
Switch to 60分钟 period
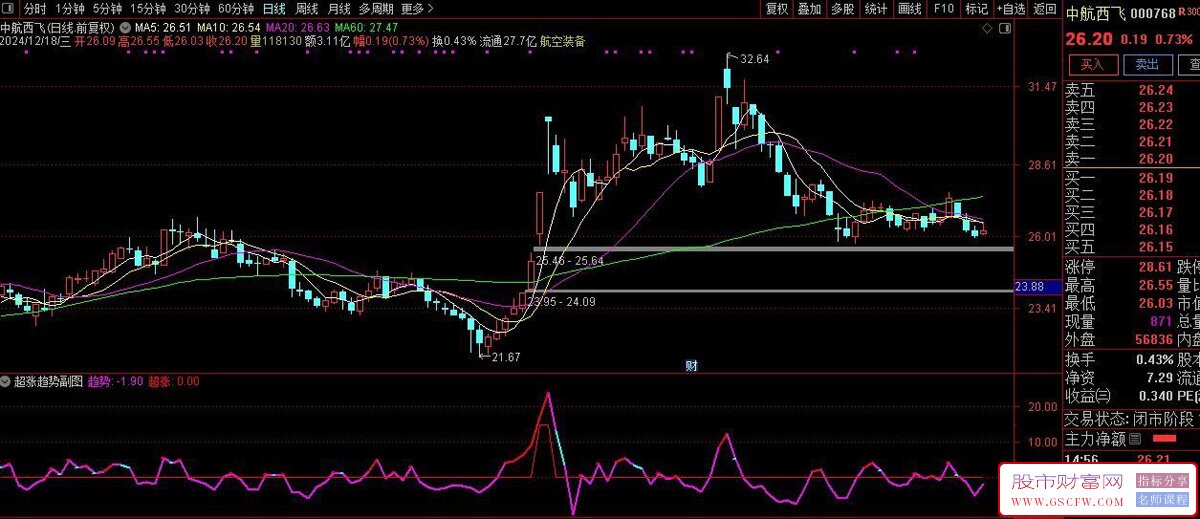tap(236, 9)
